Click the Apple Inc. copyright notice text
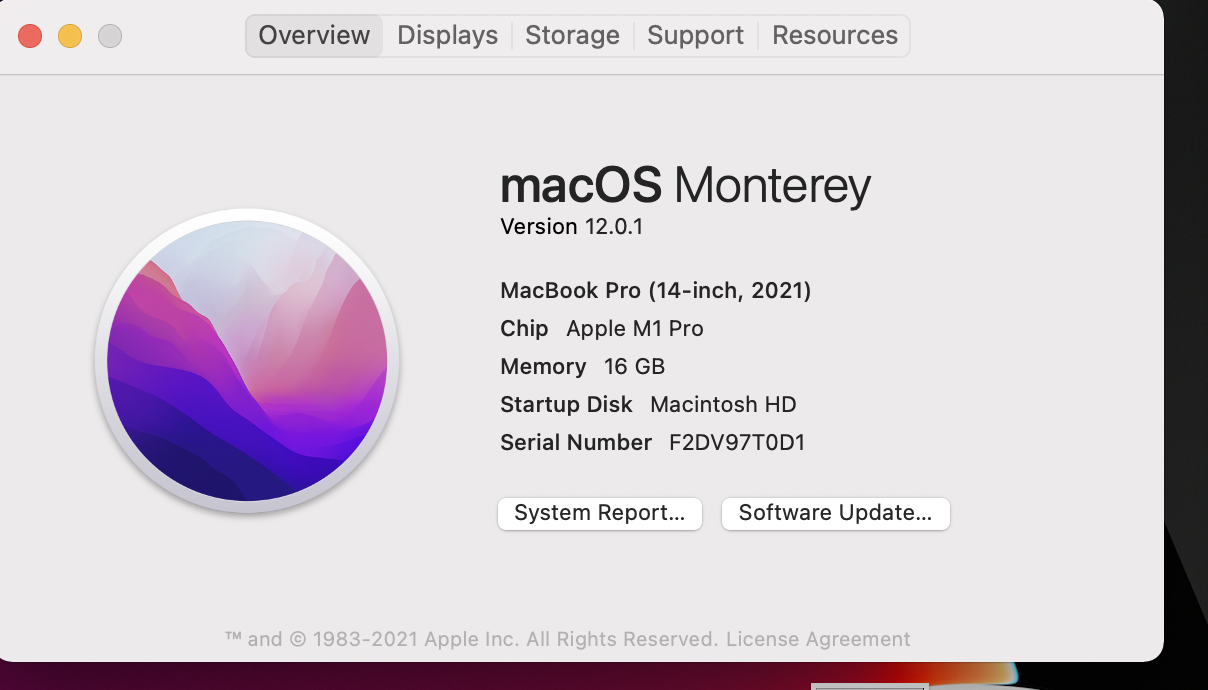 471,639
